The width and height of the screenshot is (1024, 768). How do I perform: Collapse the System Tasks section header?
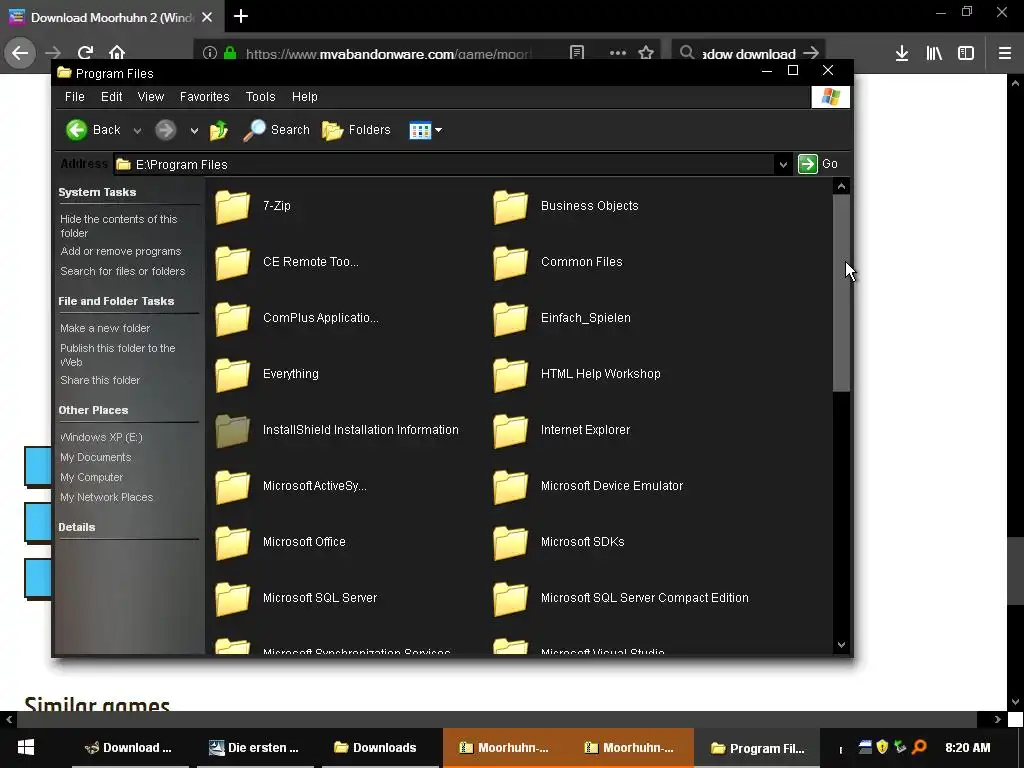97,192
